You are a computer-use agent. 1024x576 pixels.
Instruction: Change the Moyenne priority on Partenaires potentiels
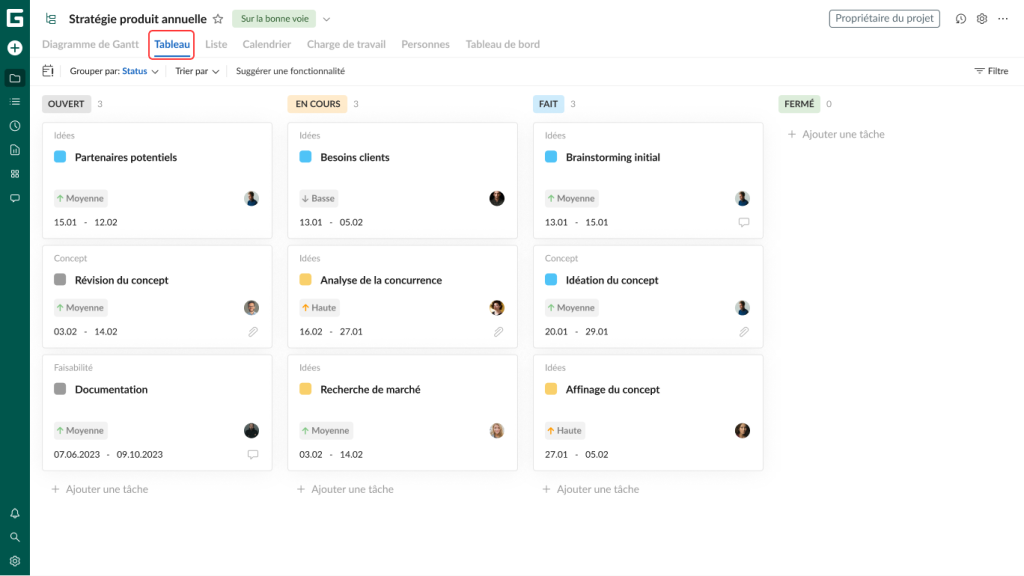point(80,199)
